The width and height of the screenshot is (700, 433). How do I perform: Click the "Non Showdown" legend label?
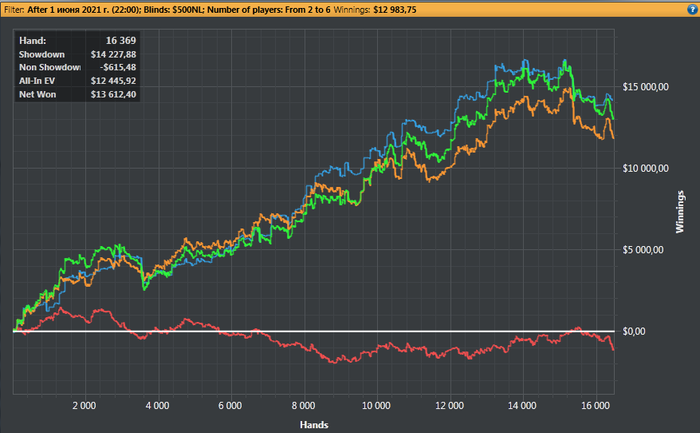pos(50,67)
